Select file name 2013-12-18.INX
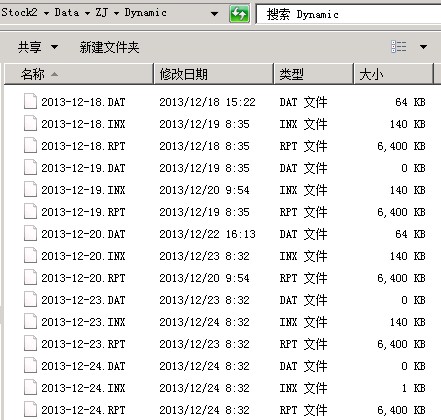Image resolution: width=441 pixels, height=420 pixels. click(x=83, y=124)
